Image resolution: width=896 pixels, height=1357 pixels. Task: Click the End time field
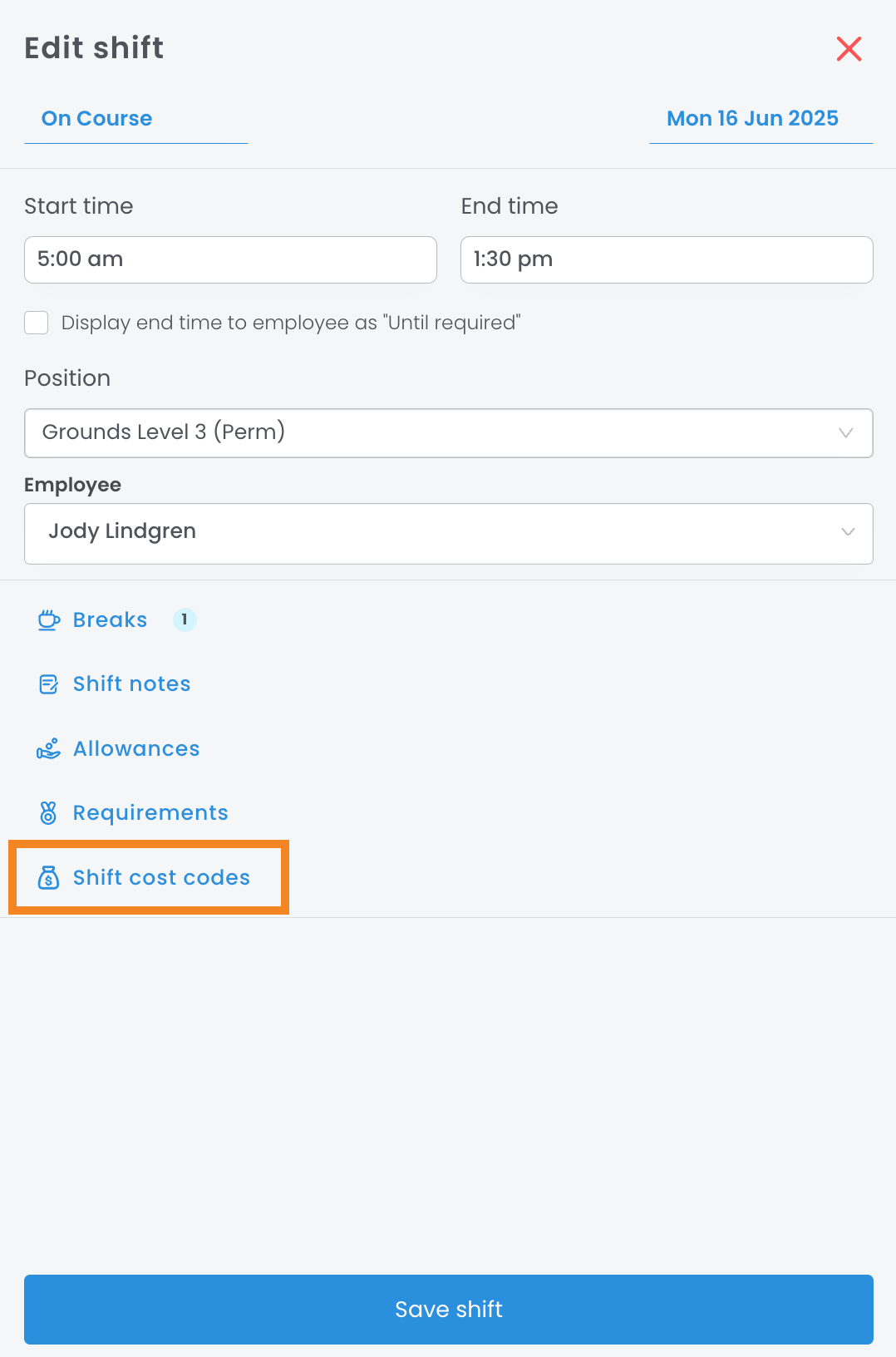[666, 259]
